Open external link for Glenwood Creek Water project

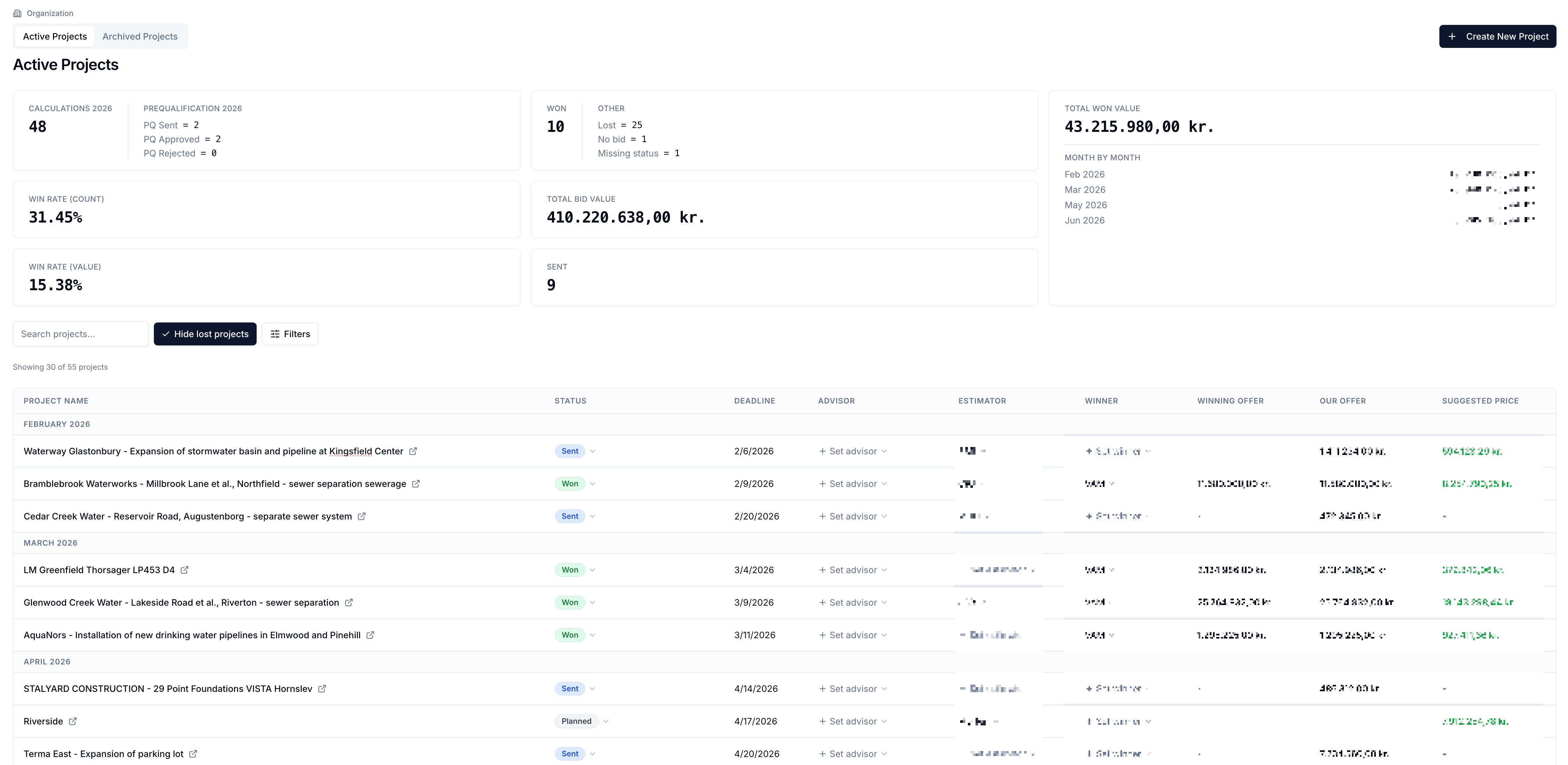(x=349, y=602)
